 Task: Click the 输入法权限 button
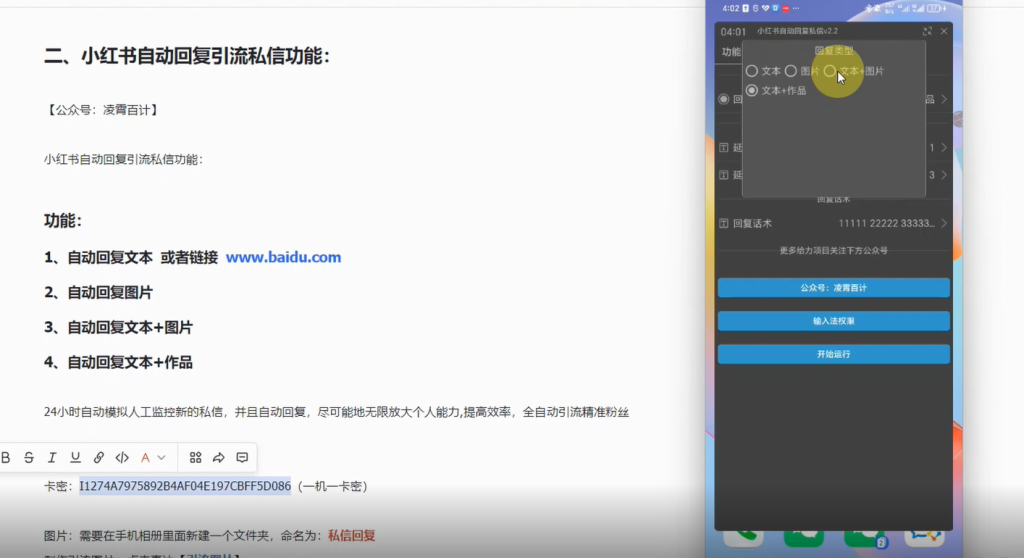(x=833, y=321)
